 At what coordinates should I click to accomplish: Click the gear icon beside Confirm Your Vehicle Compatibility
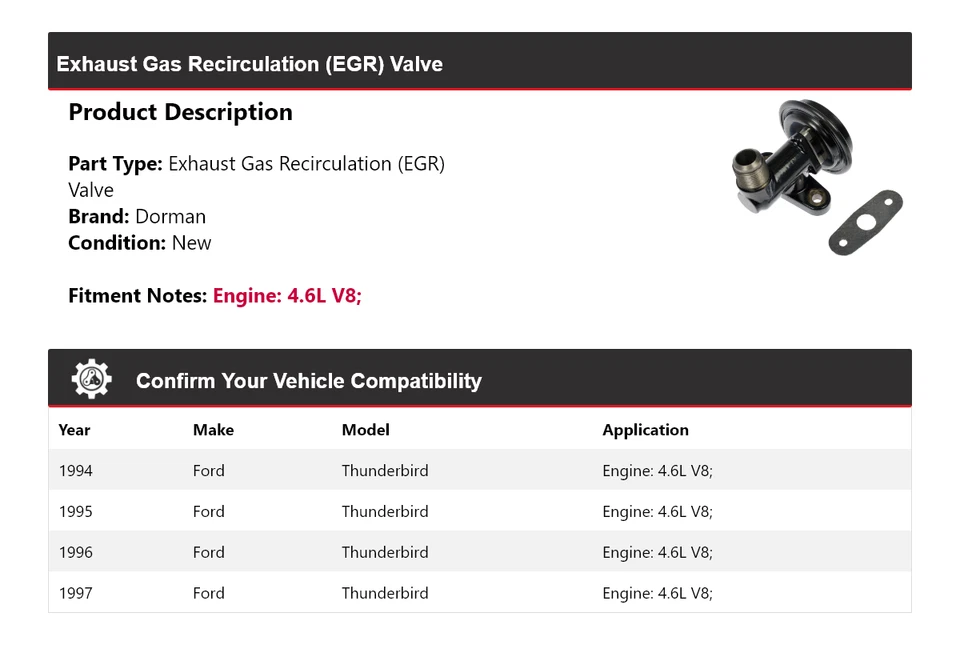coord(91,380)
